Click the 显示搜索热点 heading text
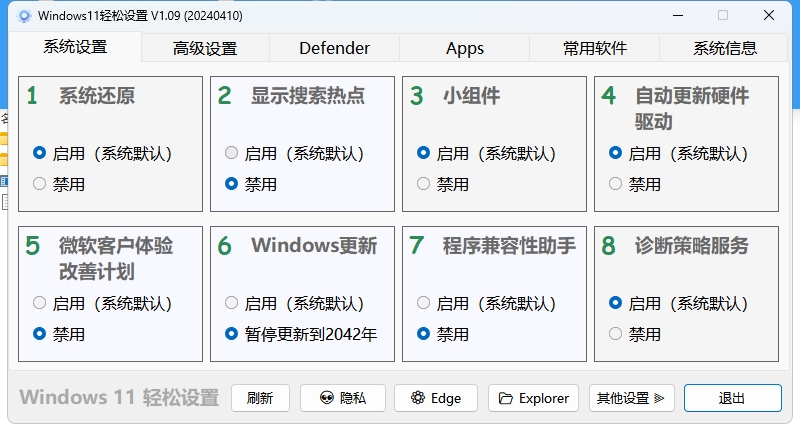Viewport: 800px width, 431px height. (x=308, y=96)
